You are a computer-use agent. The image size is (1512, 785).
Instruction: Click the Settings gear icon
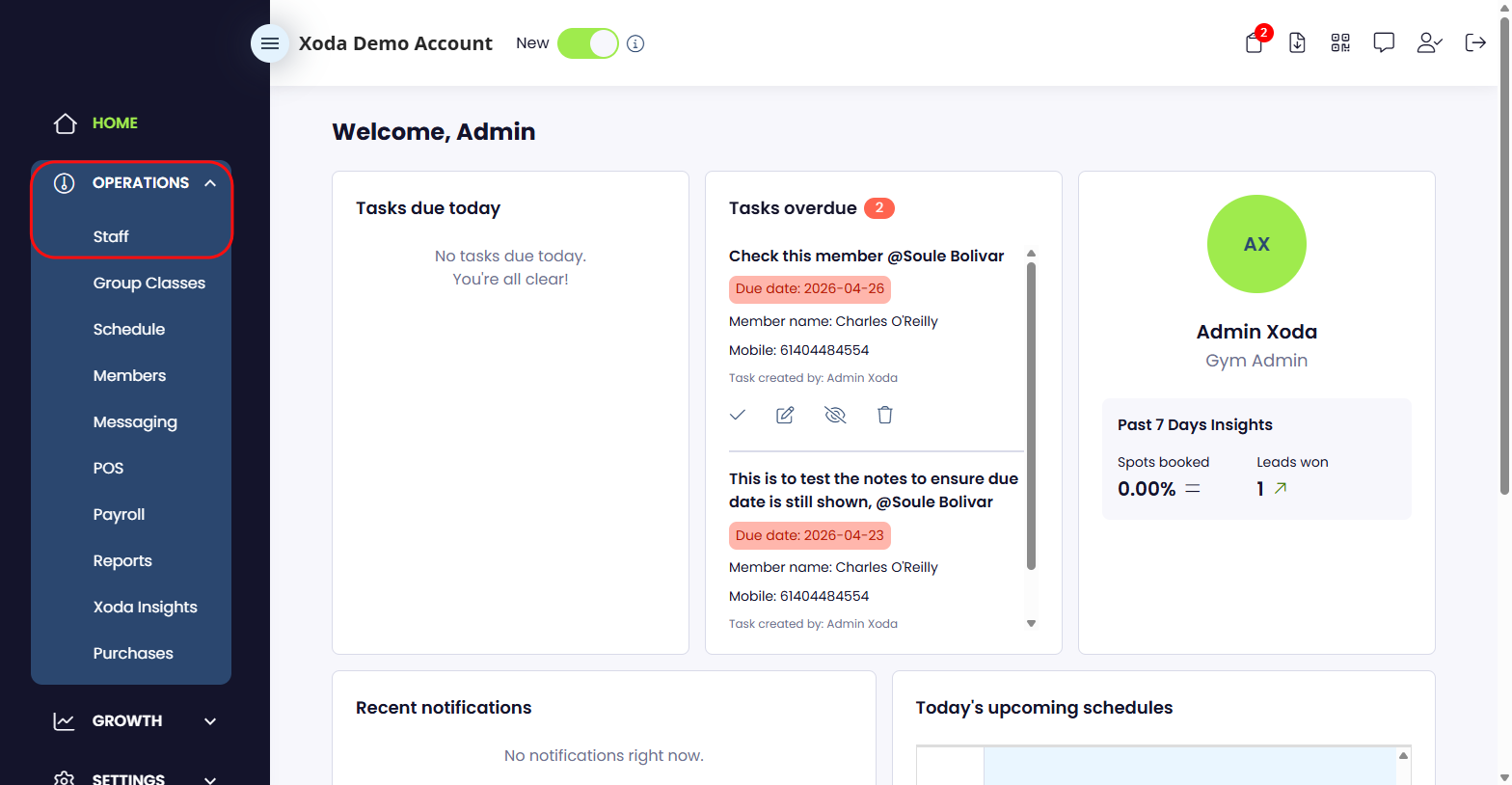pyautogui.click(x=64, y=778)
